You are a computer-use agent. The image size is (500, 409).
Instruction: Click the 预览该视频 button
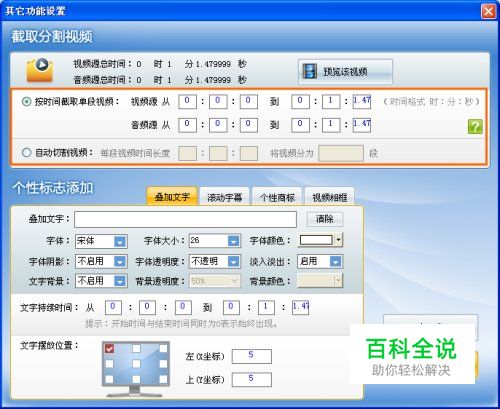(x=345, y=71)
